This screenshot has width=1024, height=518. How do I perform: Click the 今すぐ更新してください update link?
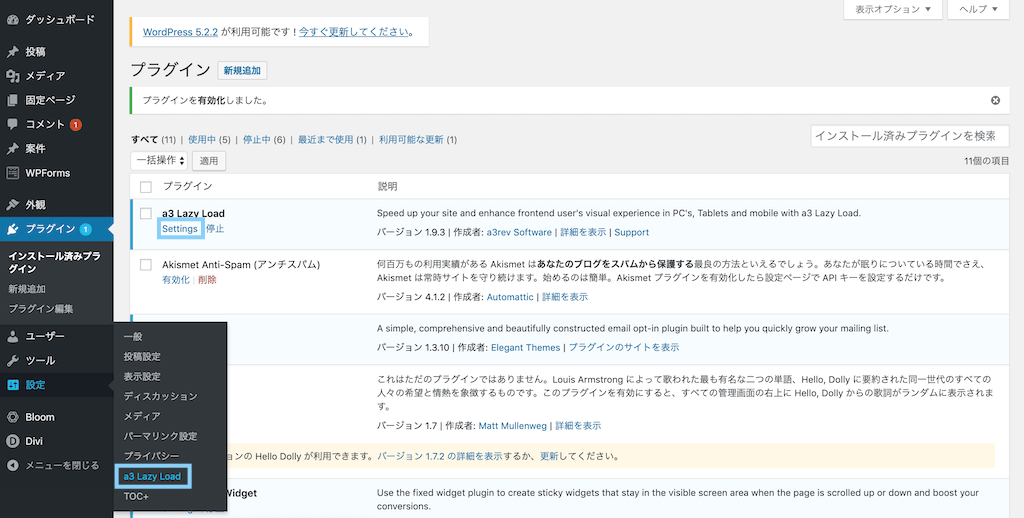354,31
